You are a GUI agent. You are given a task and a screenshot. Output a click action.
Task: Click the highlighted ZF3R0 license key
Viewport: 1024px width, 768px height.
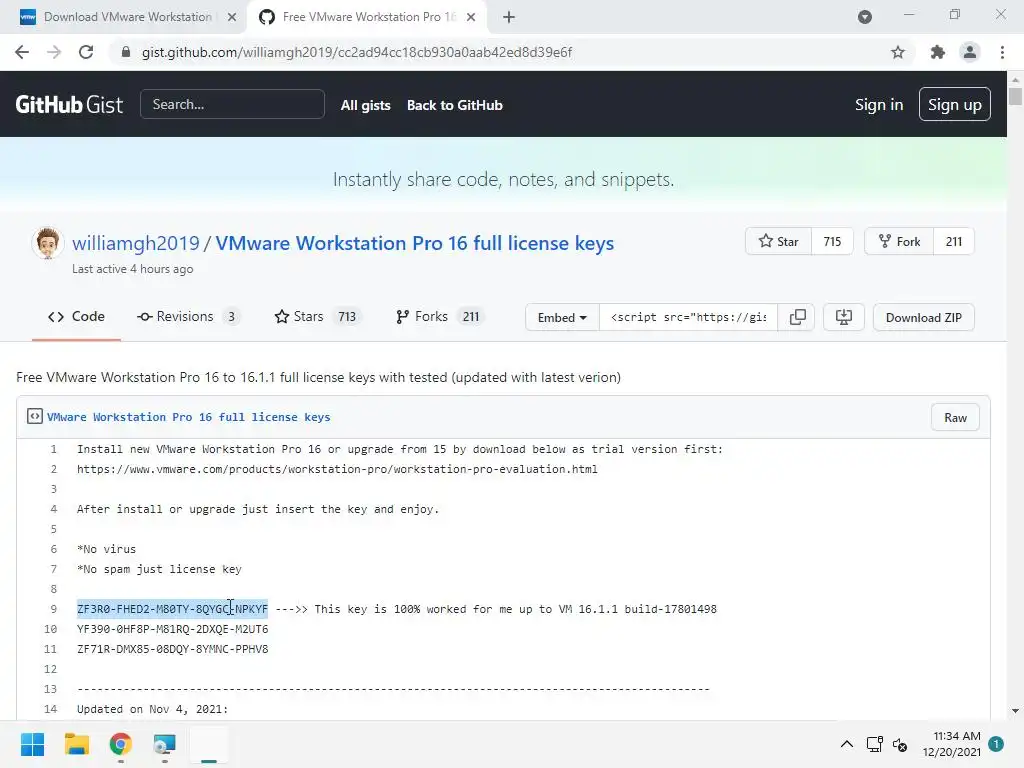(x=172, y=609)
